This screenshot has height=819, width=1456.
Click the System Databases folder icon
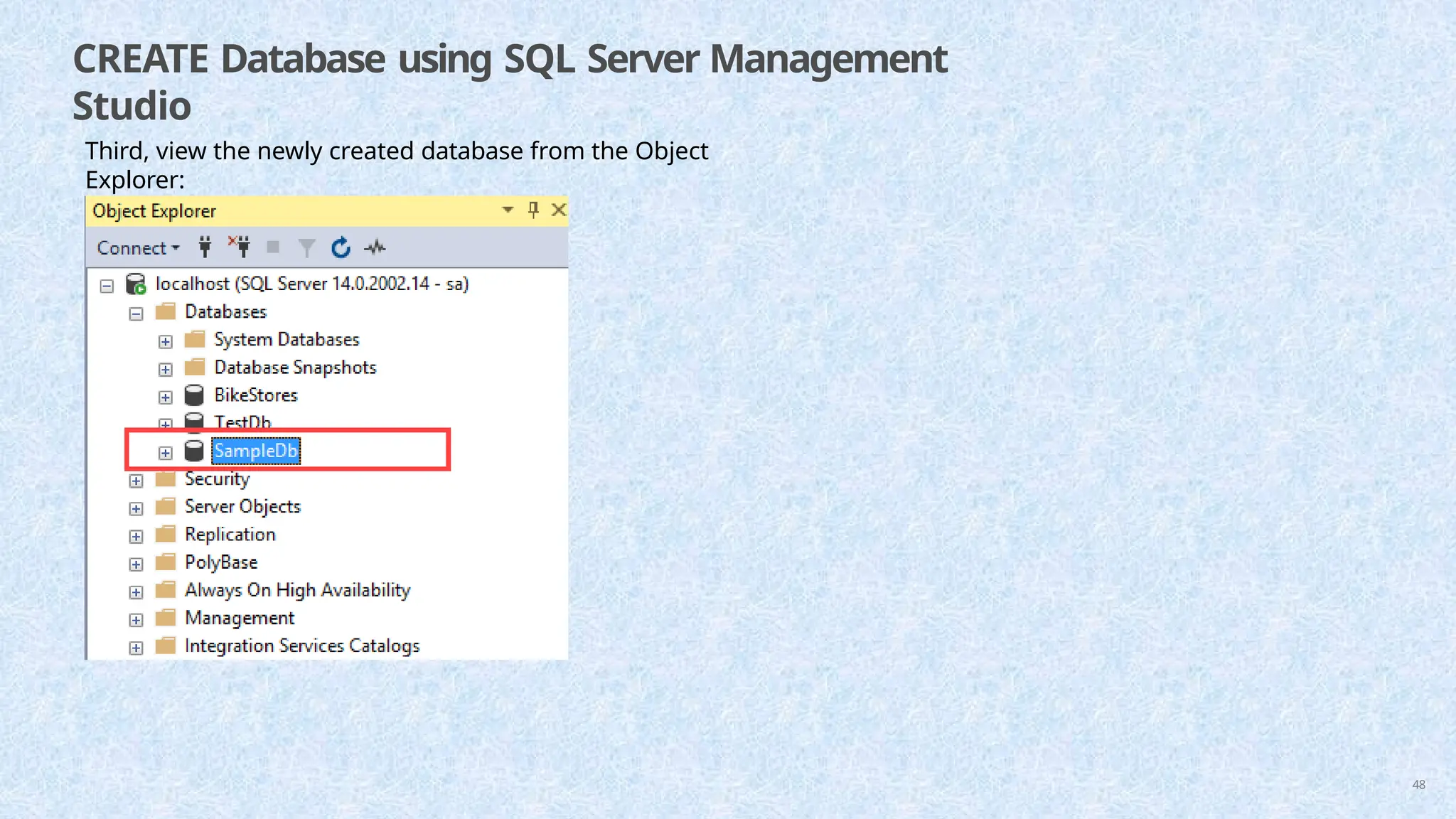point(194,339)
